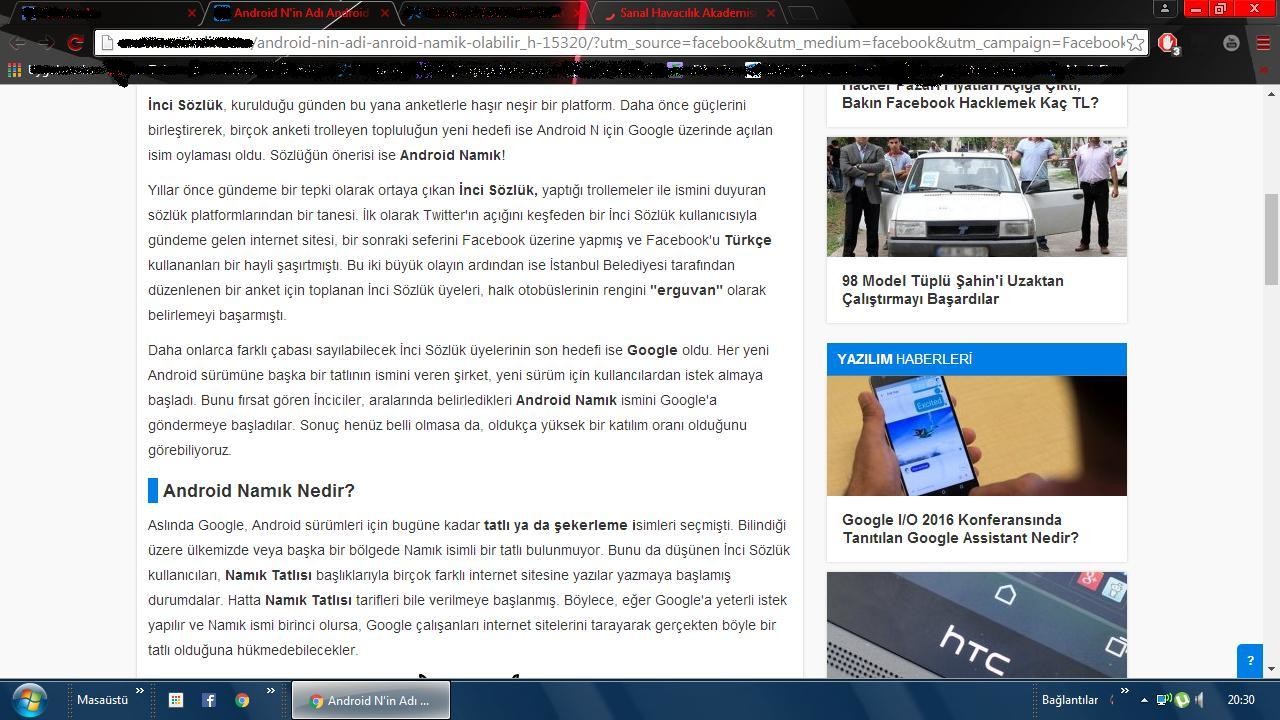1280x720 pixels.
Task: Open the Google Assistant phone thumbnail
Action: (x=977, y=436)
